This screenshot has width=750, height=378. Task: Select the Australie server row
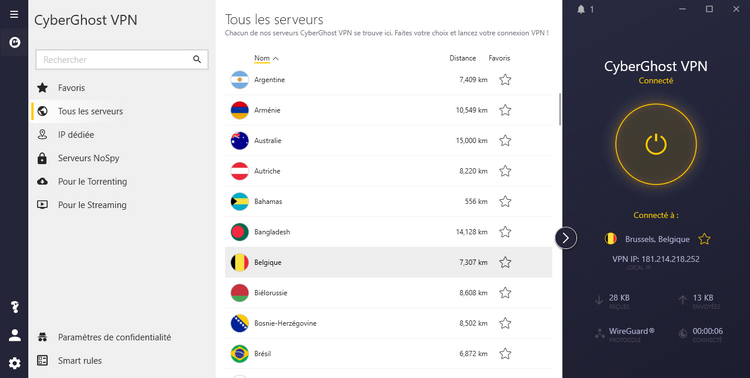pyautogui.click(x=388, y=141)
